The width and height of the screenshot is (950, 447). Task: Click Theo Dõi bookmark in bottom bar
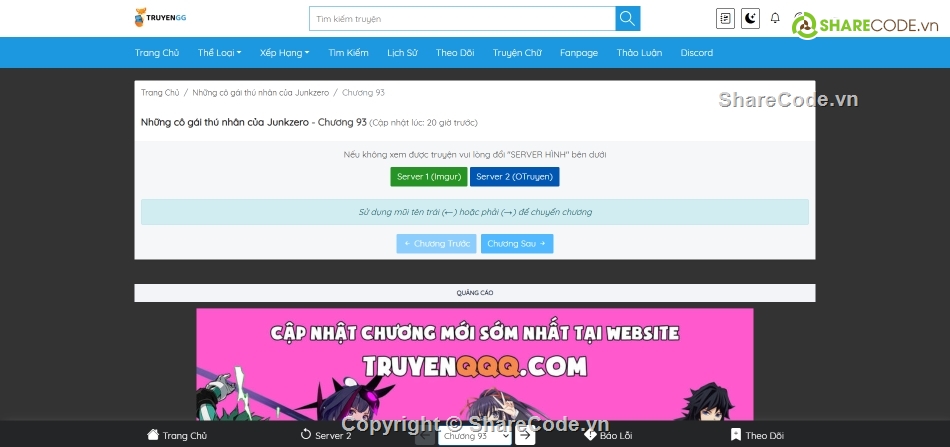tap(736, 435)
